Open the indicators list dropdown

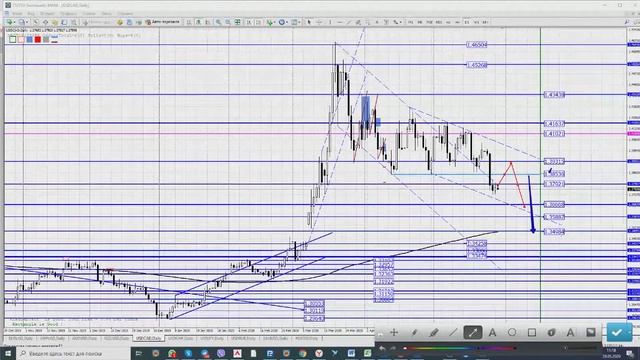(x=271, y=22)
